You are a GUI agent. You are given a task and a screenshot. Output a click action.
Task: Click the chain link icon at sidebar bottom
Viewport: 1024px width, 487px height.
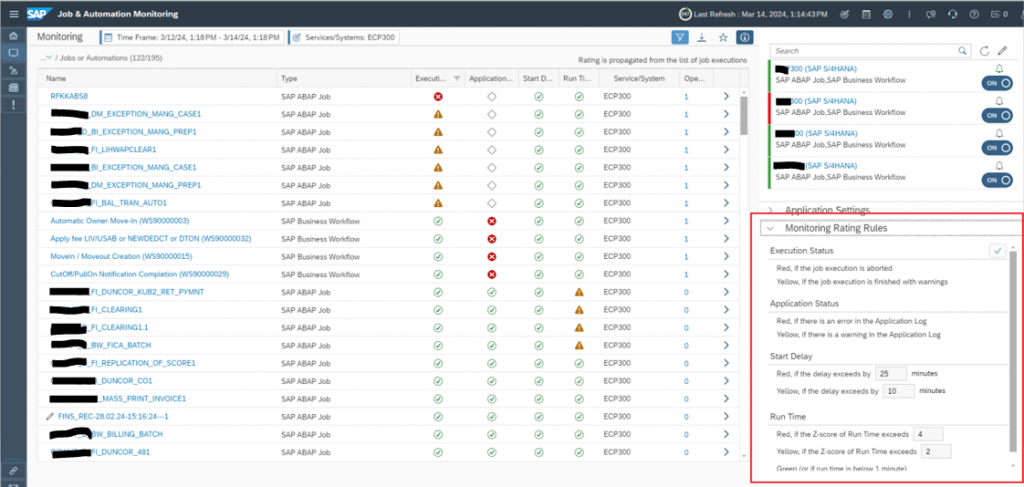point(13,470)
